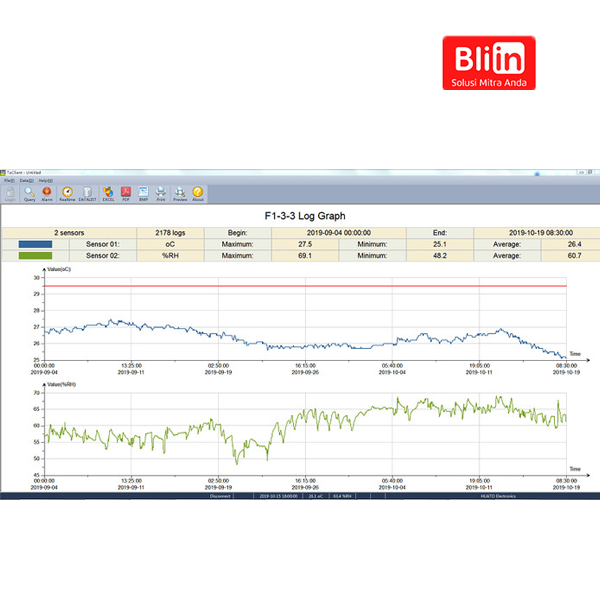Open the DATALIST view
Viewport: 600px width, 600px height.
click(87, 192)
